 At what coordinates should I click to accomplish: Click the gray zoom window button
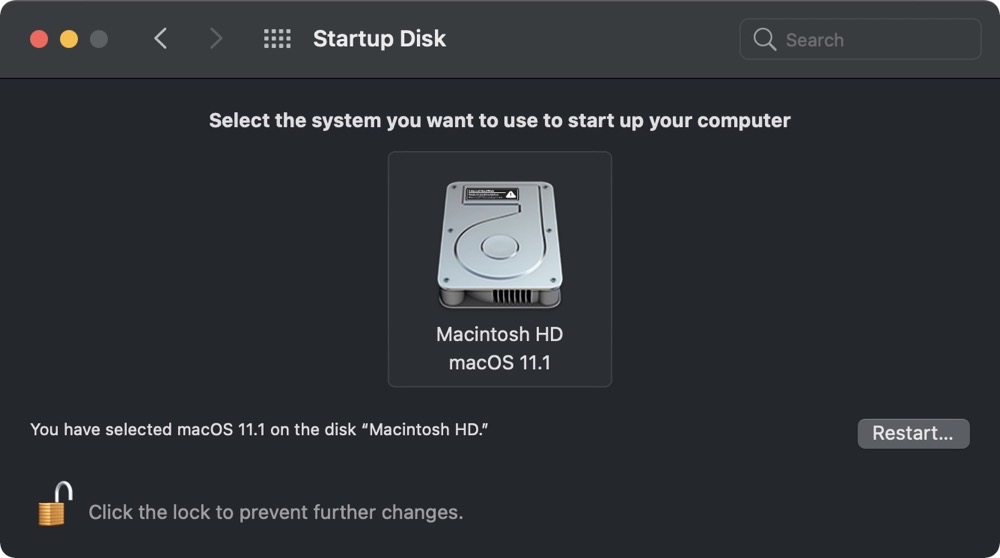(x=99, y=39)
